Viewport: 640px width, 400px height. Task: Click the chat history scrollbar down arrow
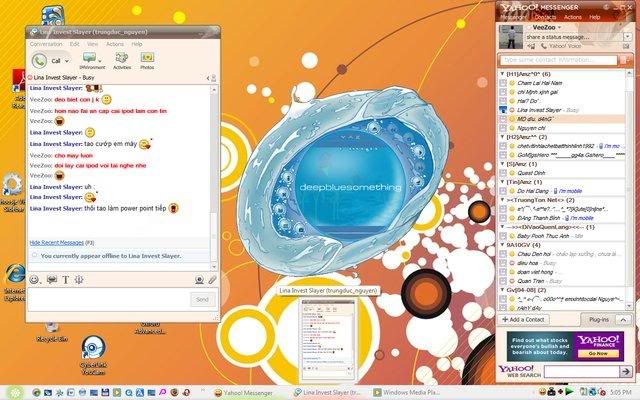pos(214,267)
